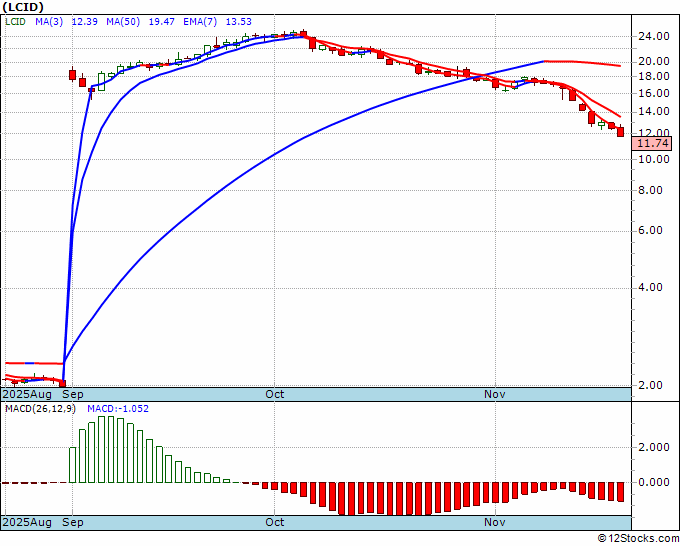Click the Oct label on MACD axis
The image size is (680, 546).
click(x=275, y=522)
